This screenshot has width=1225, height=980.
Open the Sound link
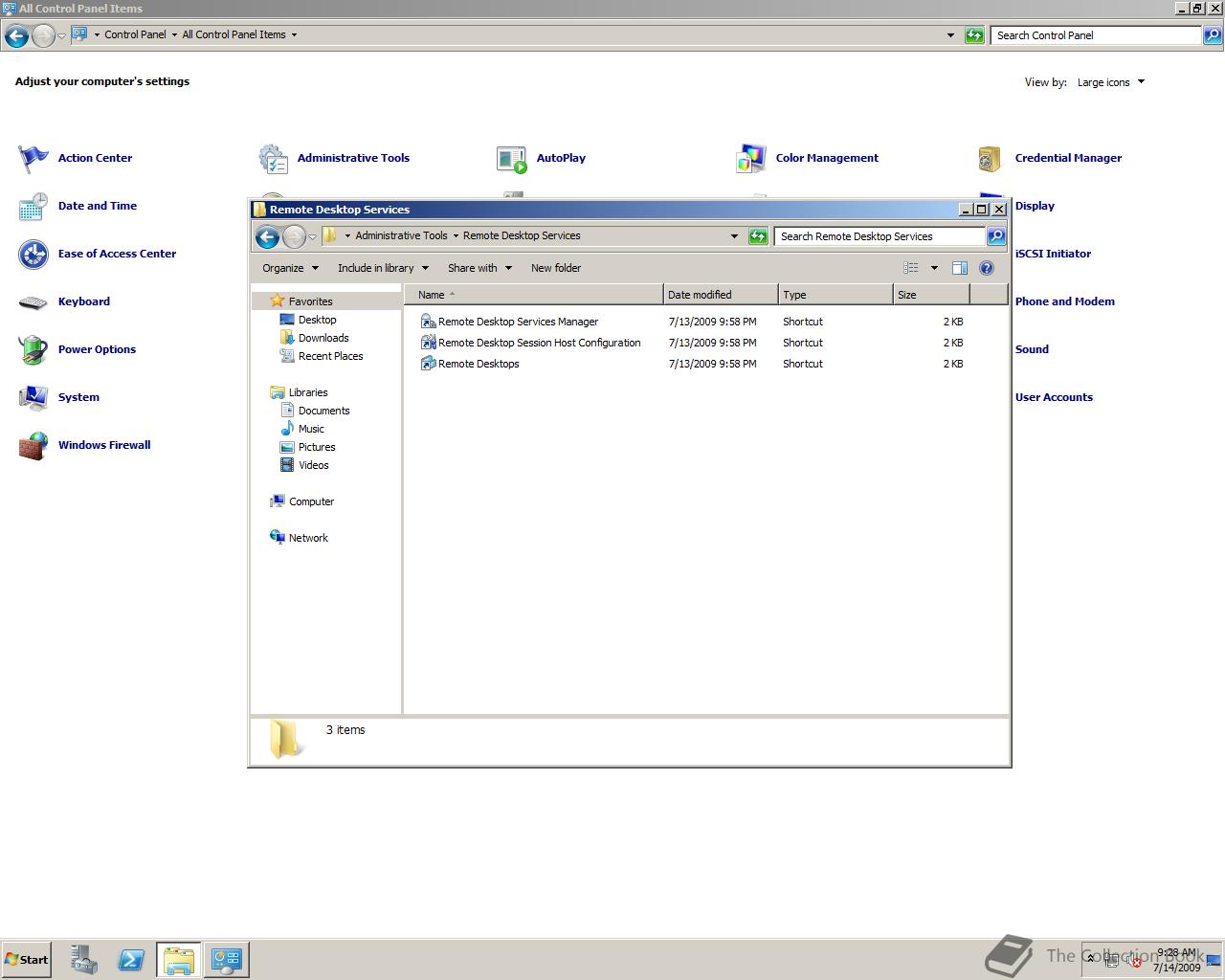pos(1032,349)
